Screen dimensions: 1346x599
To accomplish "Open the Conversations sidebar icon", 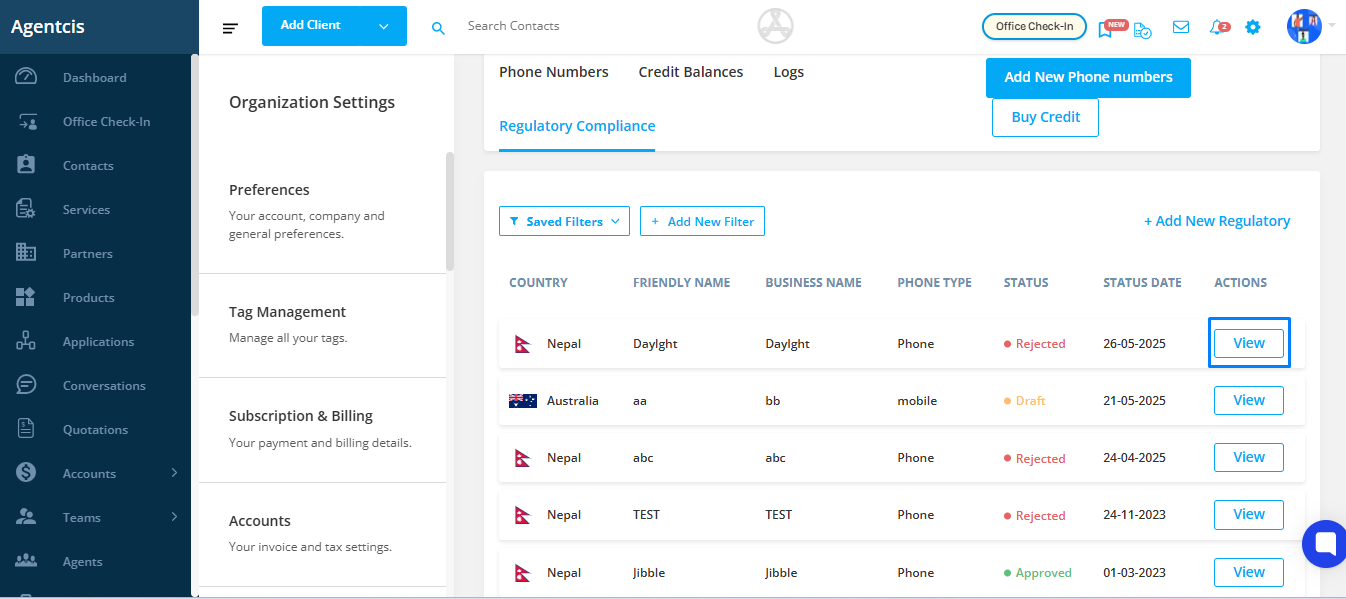I will (26, 385).
